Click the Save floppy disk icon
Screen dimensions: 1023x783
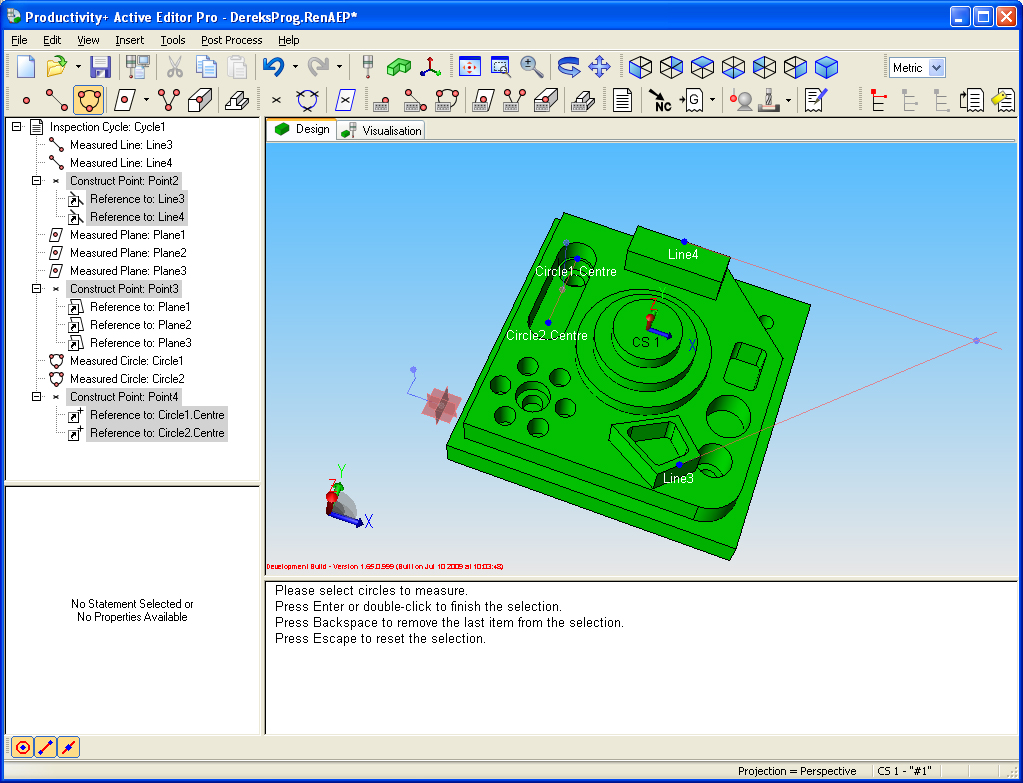click(x=100, y=67)
